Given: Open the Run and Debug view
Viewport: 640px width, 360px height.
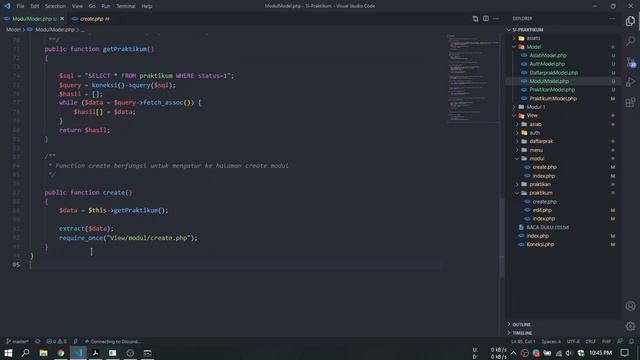Looking at the screenshot, I should point(630,82).
